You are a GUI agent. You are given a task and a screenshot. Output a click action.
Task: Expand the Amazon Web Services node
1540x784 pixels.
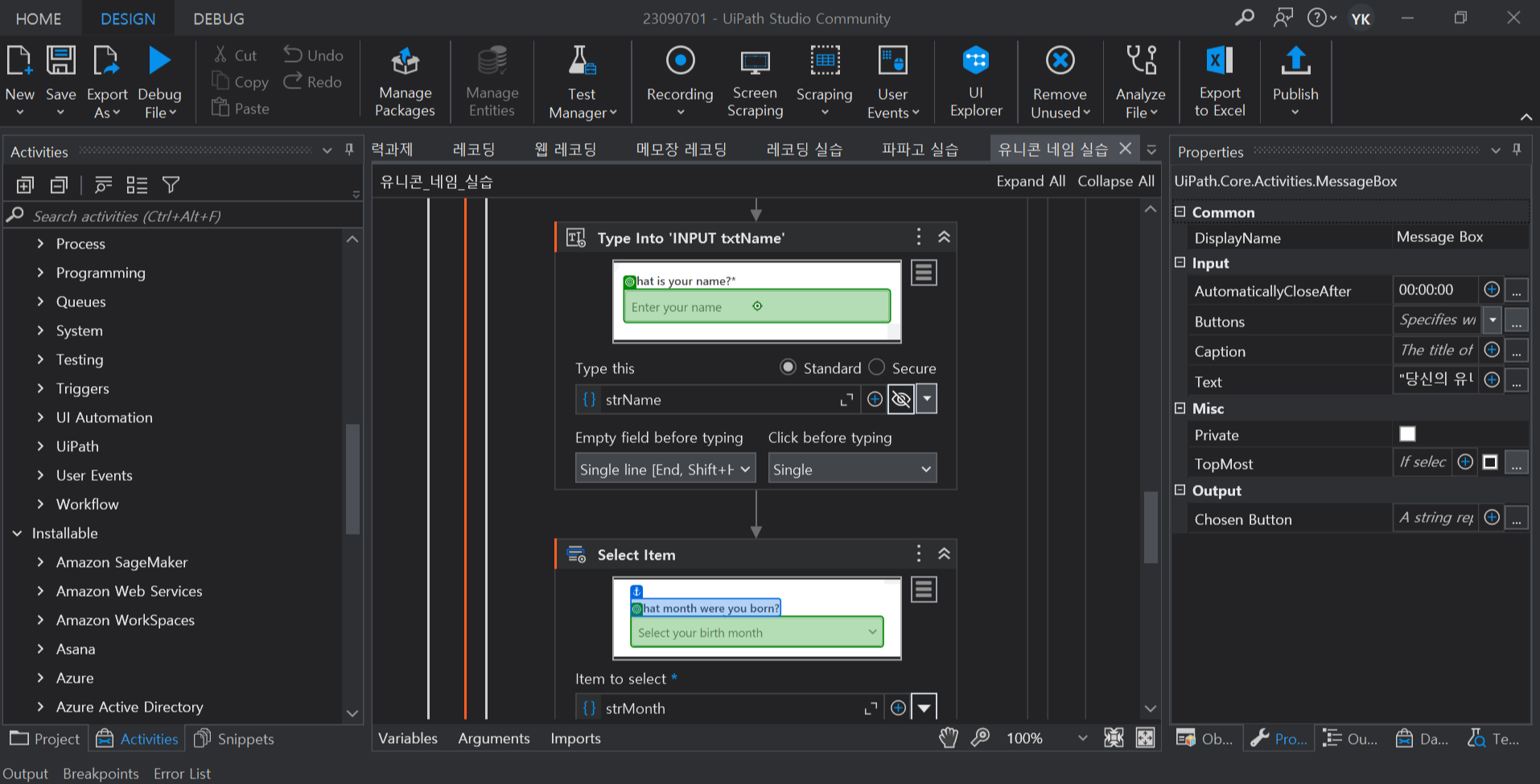click(x=40, y=591)
